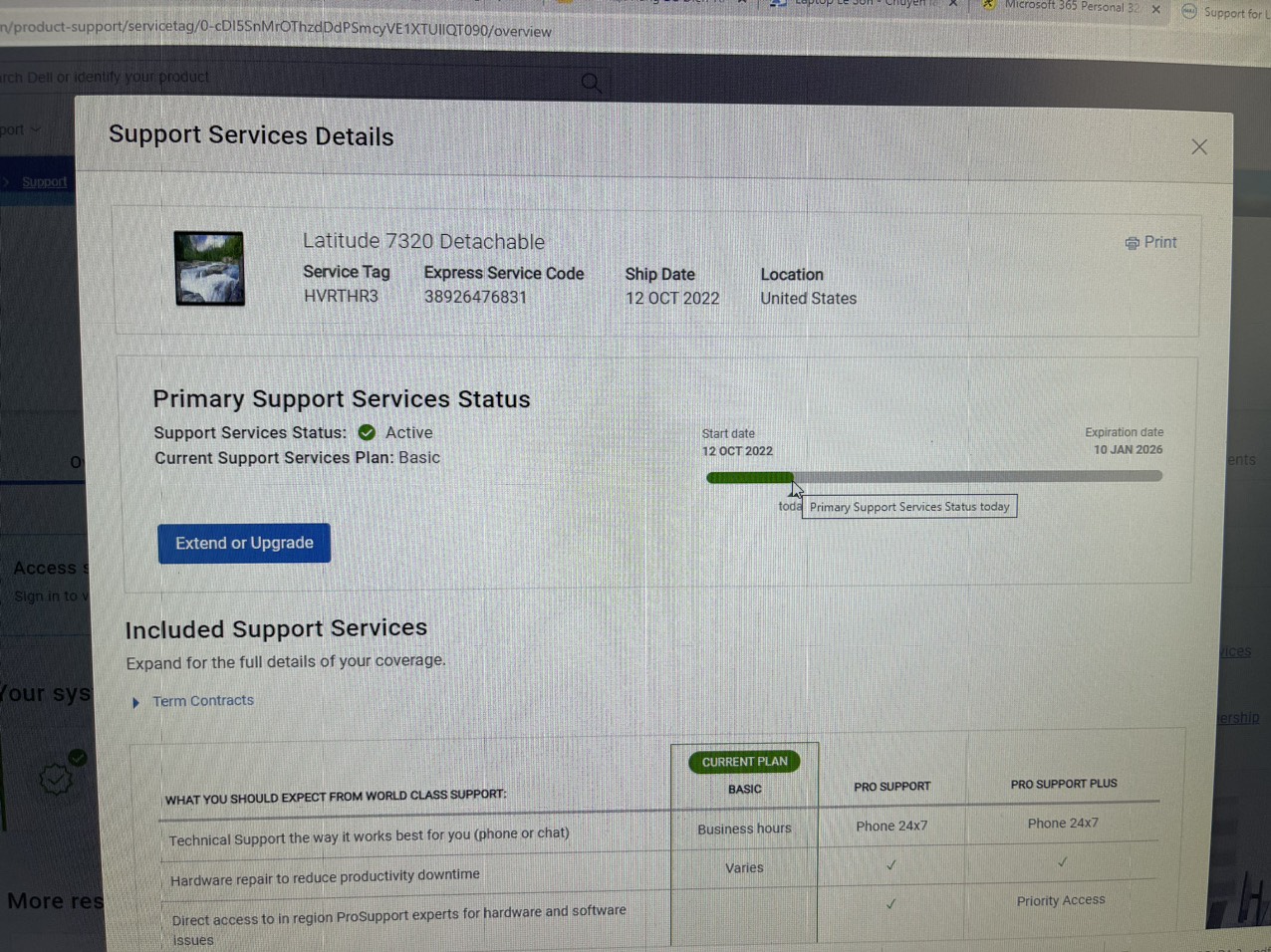Screen dimensions: 1271x952
Task: Click the Phone 24x7 cell under Pro Support Plus
Action: click(1063, 824)
